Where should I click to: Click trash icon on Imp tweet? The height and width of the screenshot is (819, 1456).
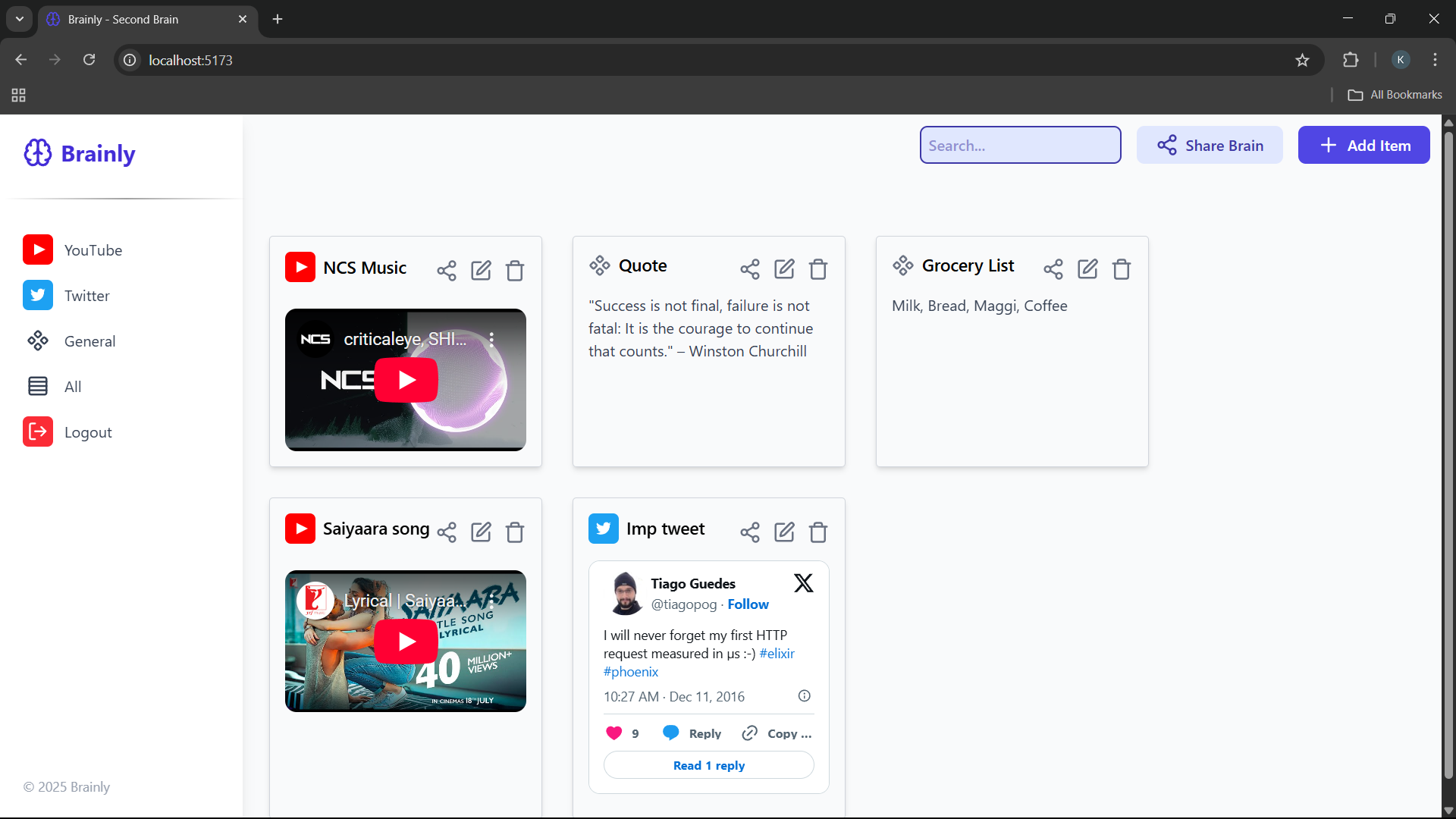click(x=817, y=532)
